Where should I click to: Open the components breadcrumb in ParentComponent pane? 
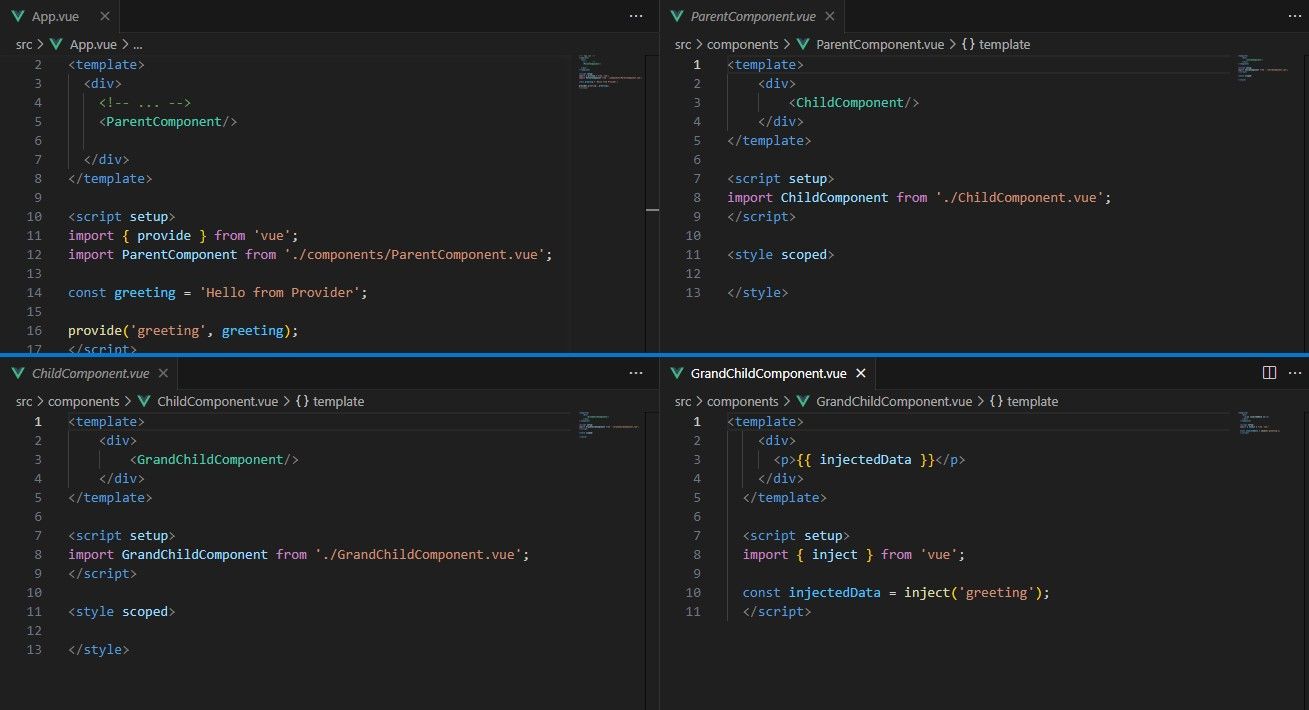744,44
